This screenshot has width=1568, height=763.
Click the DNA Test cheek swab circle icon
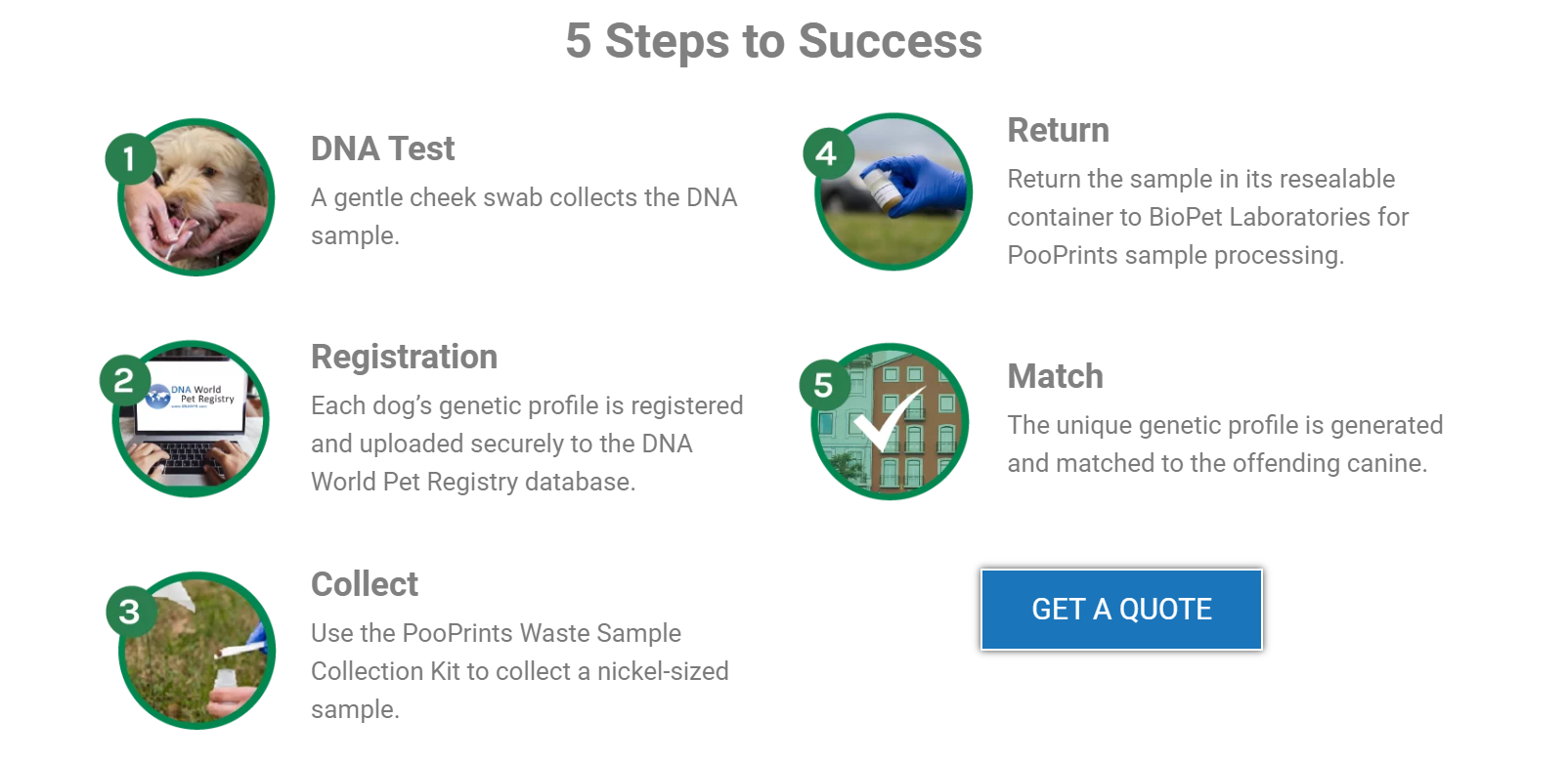196,195
